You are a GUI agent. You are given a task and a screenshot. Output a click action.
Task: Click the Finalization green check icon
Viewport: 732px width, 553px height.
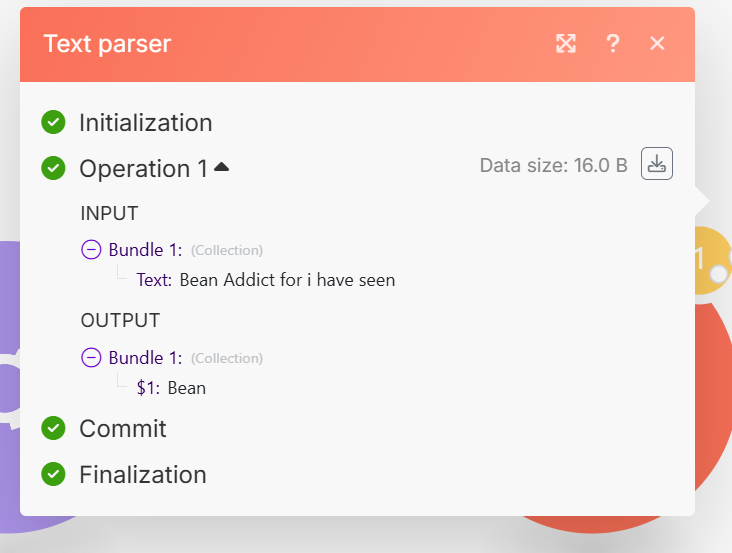(53, 474)
